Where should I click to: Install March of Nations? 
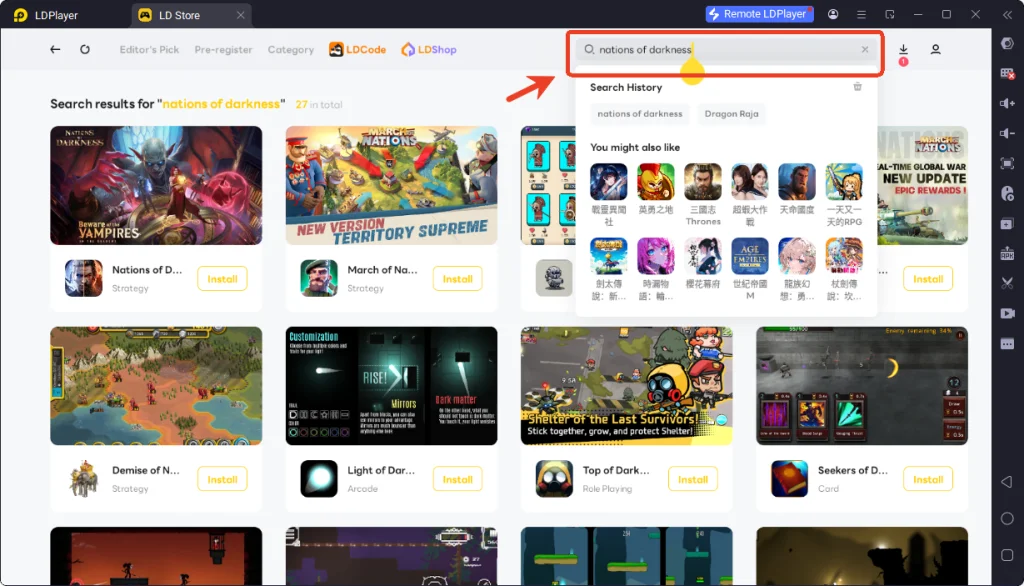(457, 279)
